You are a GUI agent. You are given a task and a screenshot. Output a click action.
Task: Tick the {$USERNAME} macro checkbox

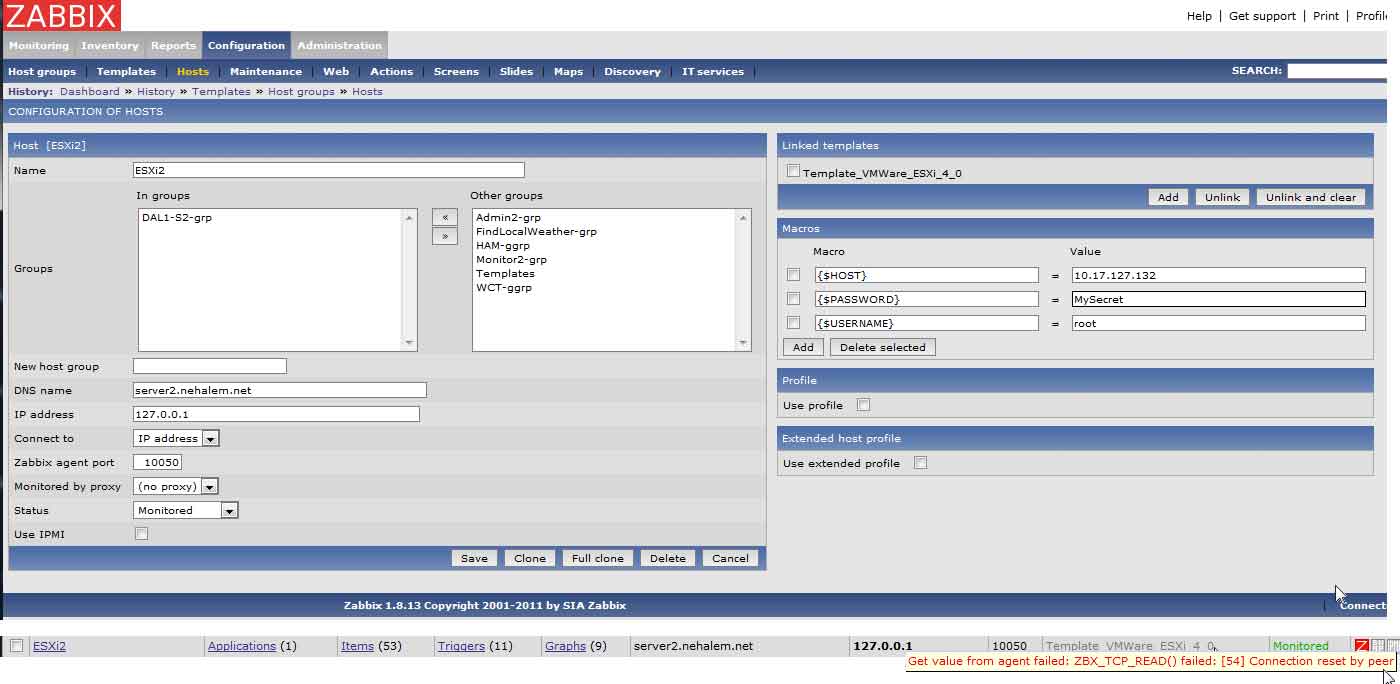click(x=793, y=323)
